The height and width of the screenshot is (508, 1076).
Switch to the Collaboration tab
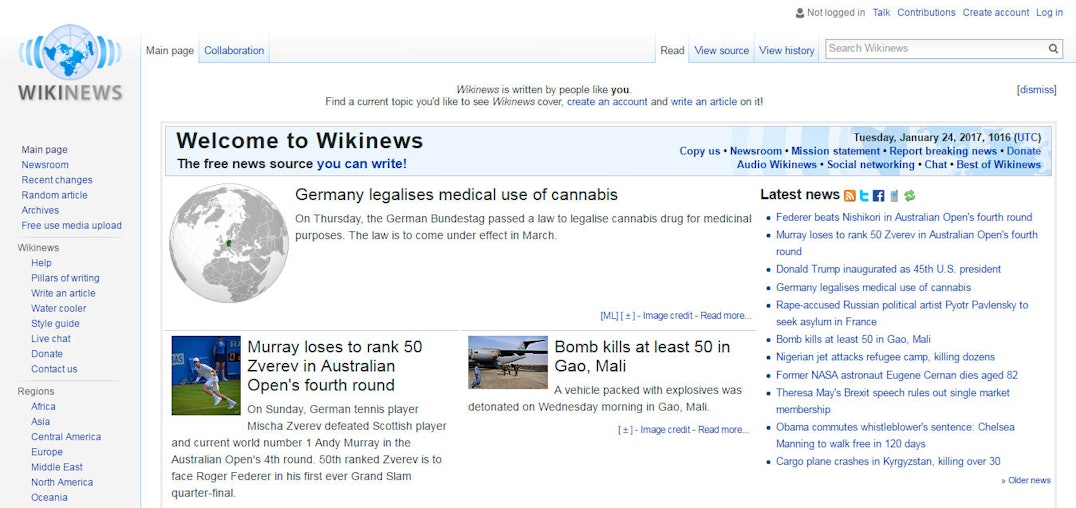point(234,50)
